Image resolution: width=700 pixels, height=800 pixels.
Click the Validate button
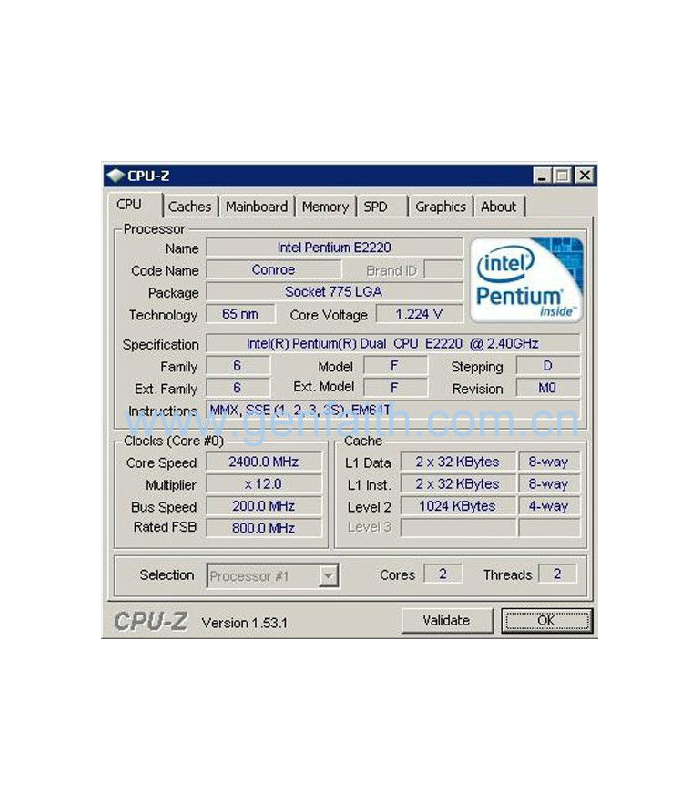tap(447, 620)
